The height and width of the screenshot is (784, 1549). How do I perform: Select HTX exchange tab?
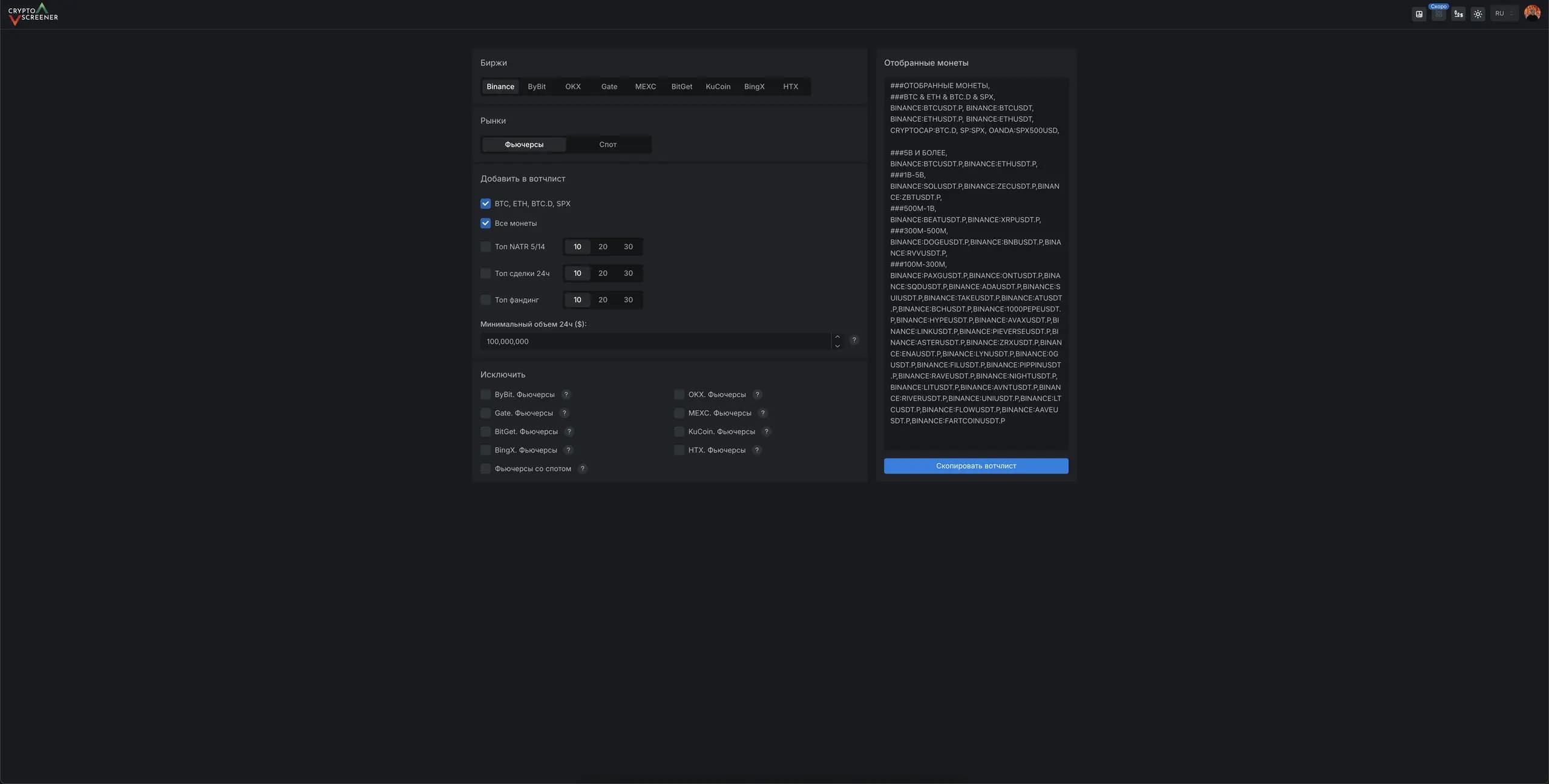(791, 87)
